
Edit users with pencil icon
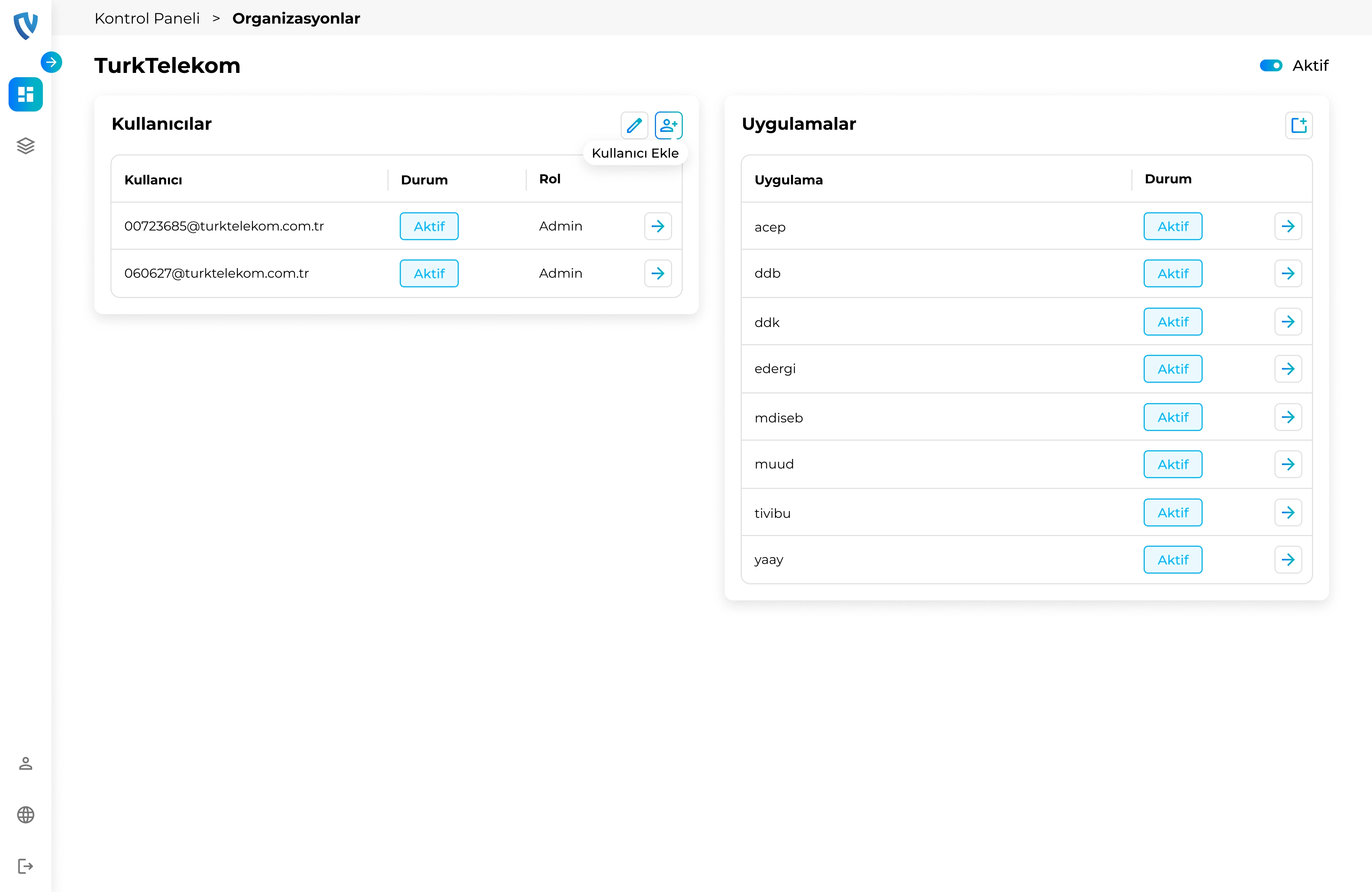click(x=634, y=125)
